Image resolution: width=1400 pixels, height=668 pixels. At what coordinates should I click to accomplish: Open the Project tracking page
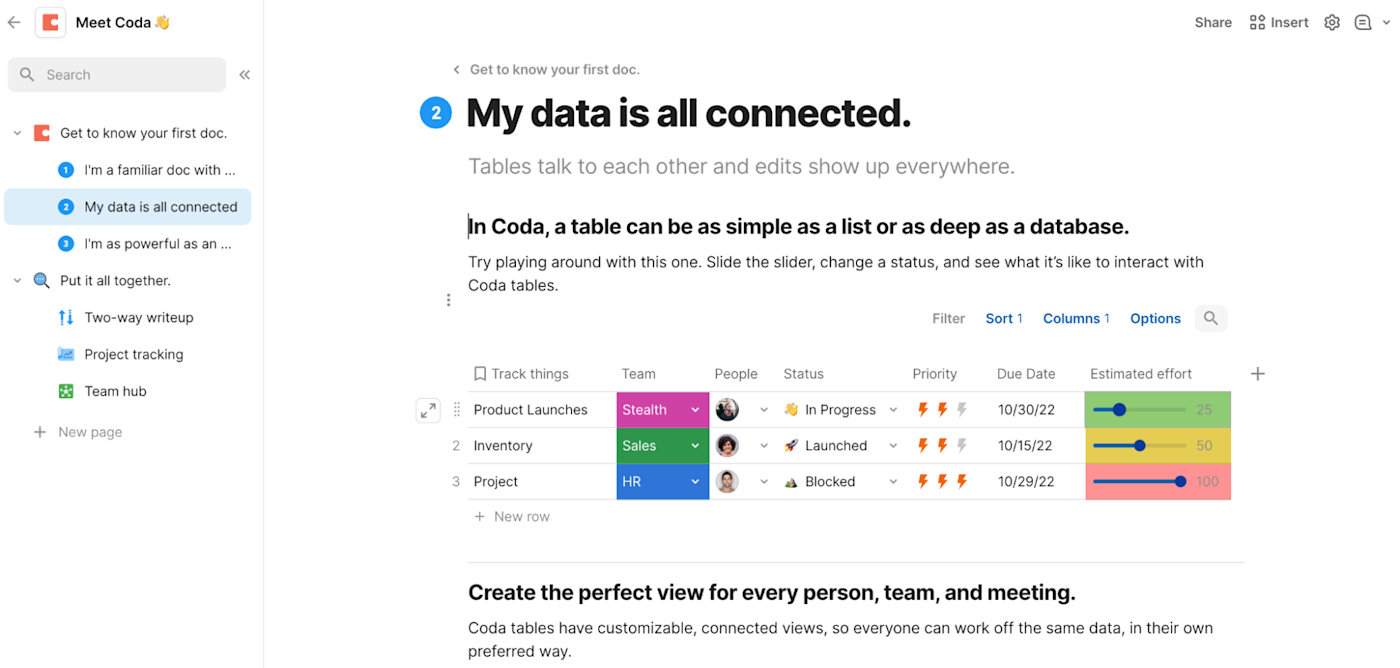pyautogui.click(x=134, y=354)
